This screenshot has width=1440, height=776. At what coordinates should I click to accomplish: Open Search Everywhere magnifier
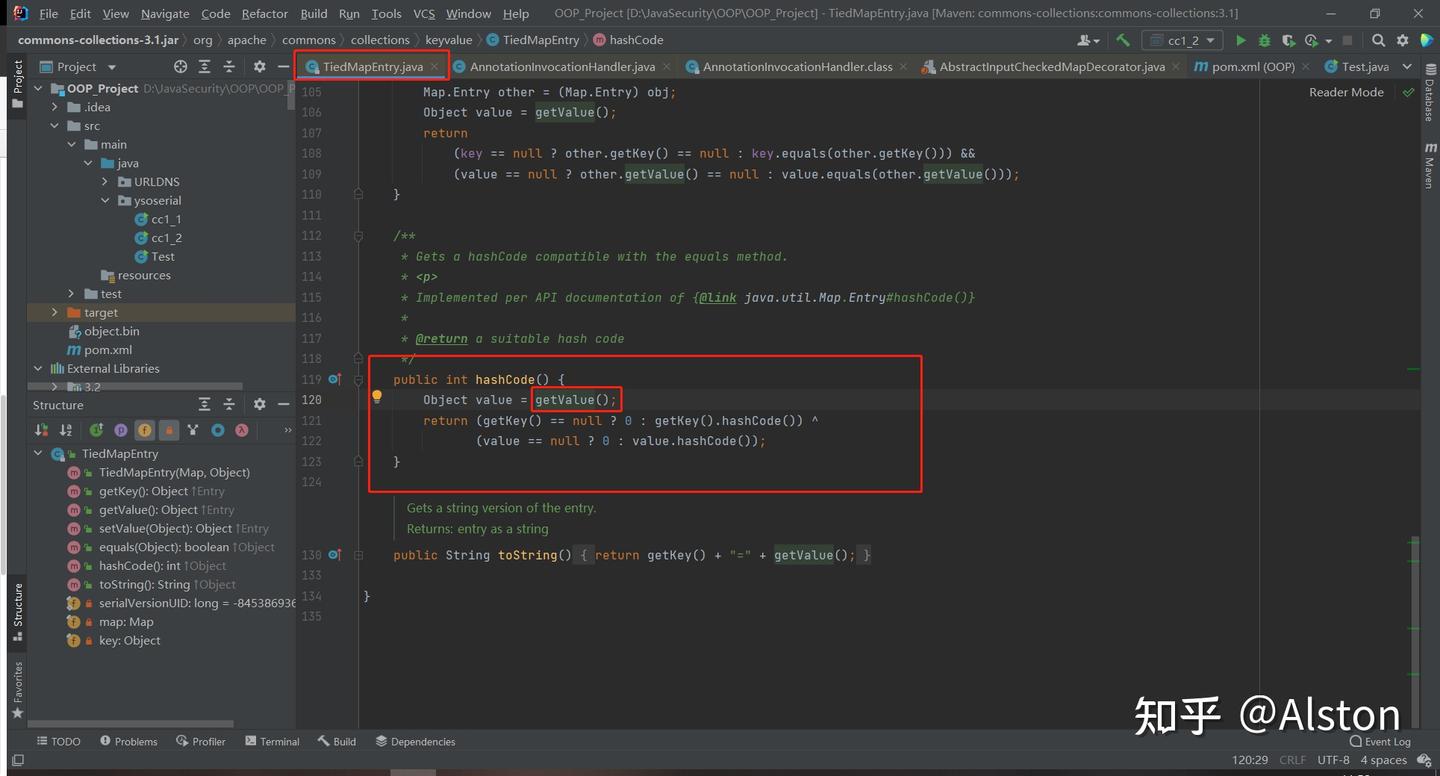tap(1378, 40)
